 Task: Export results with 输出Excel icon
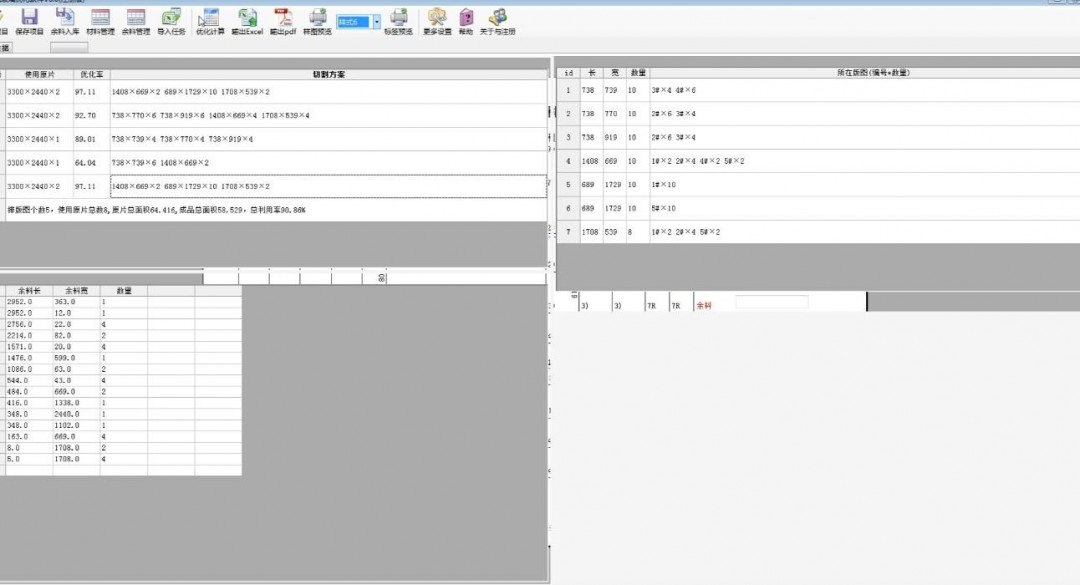[246, 20]
